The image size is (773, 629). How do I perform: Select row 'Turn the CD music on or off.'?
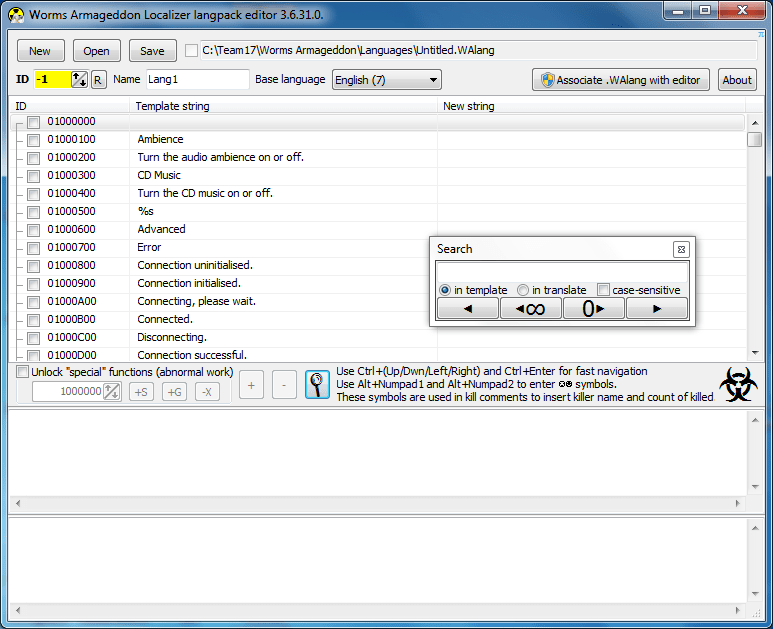point(377,194)
